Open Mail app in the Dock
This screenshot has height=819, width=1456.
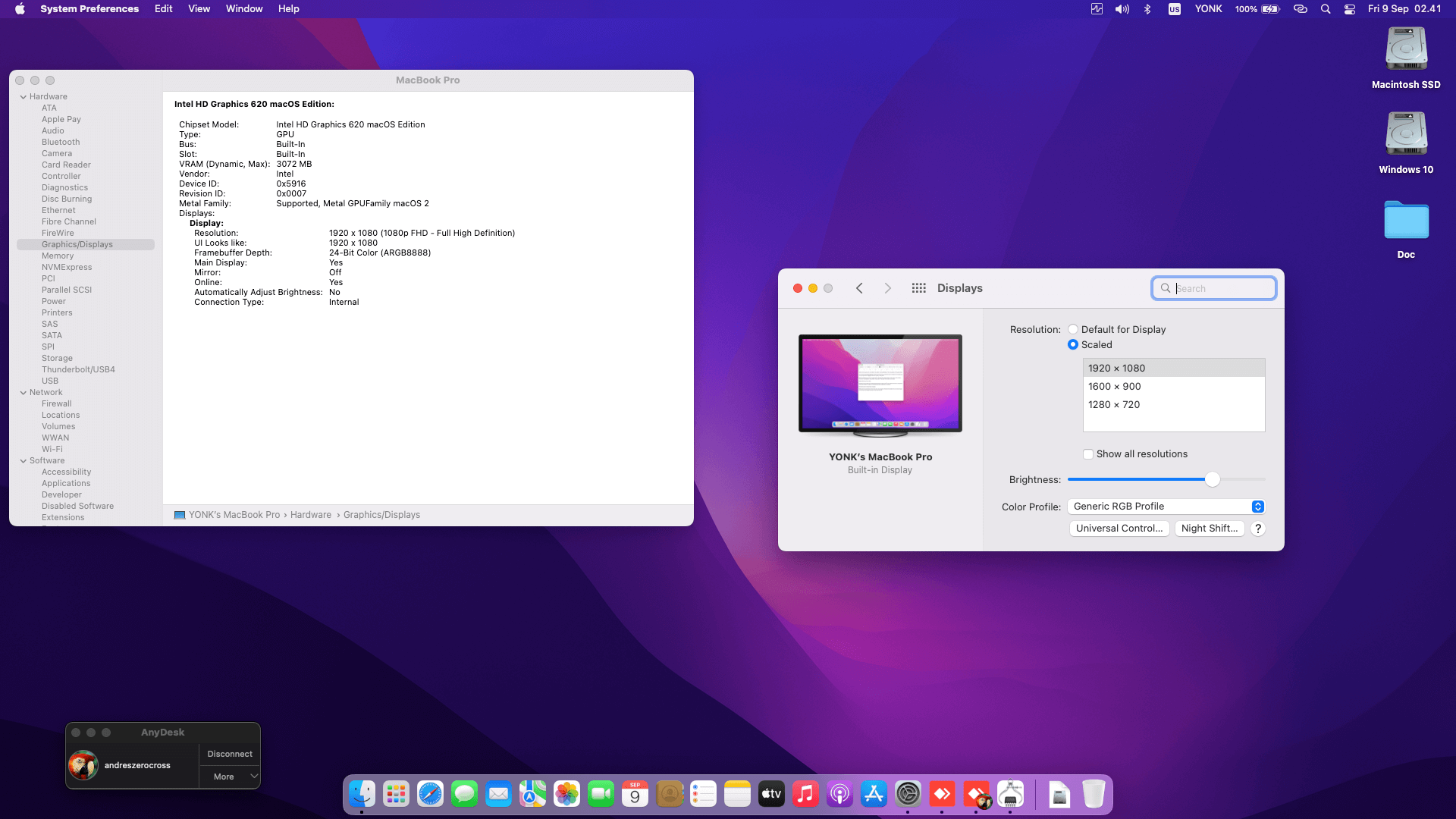(x=498, y=794)
